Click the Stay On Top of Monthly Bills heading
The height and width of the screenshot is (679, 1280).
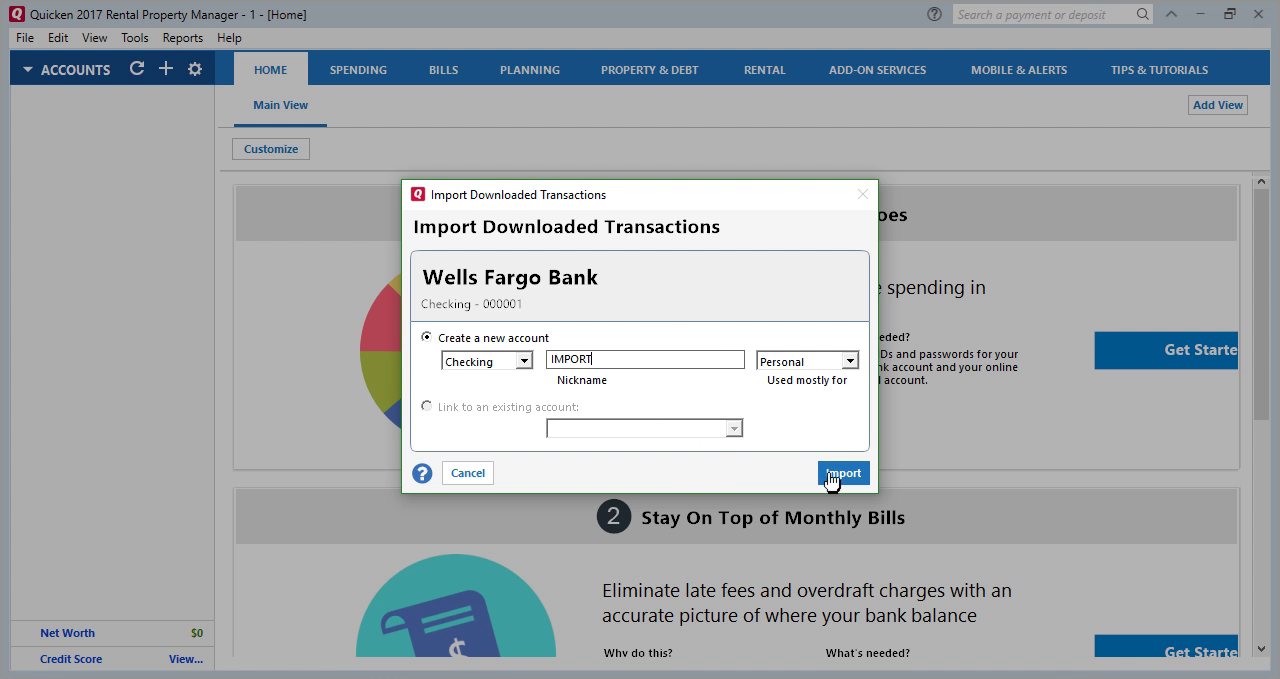coord(773,518)
